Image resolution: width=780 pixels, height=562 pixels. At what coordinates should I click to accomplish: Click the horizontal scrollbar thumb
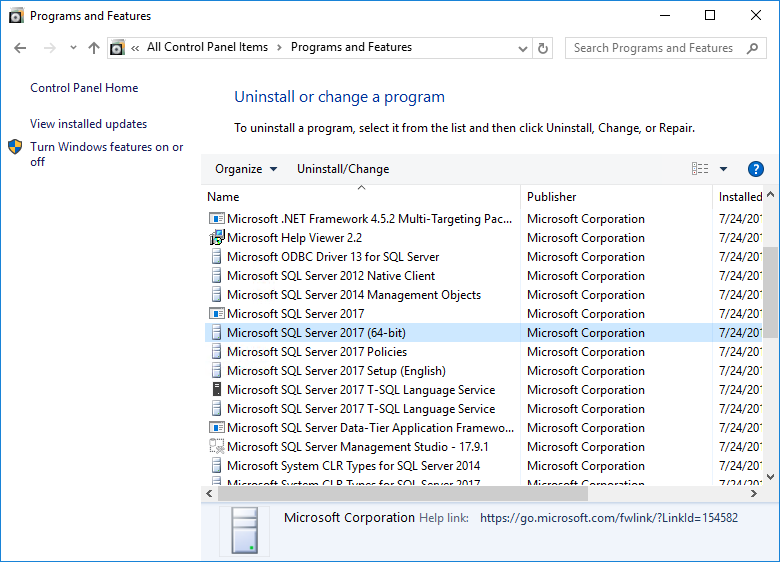(x=403, y=493)
